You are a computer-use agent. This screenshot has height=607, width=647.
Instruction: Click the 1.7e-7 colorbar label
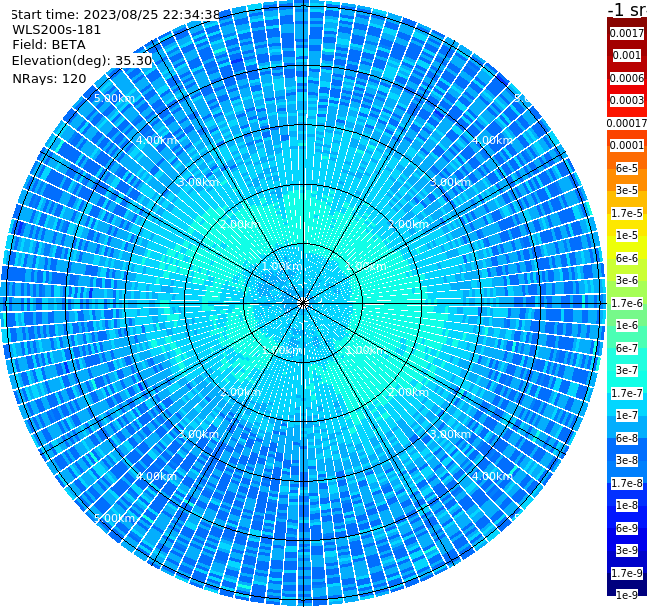627,393
